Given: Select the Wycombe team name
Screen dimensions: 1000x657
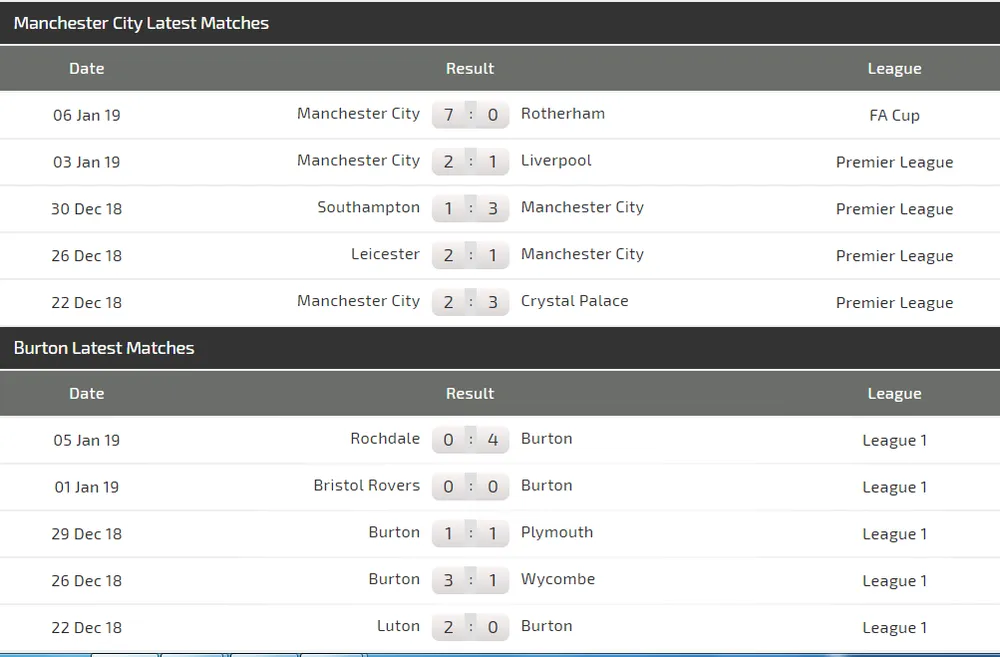Looking at the screenshot, I should (557, 580).
